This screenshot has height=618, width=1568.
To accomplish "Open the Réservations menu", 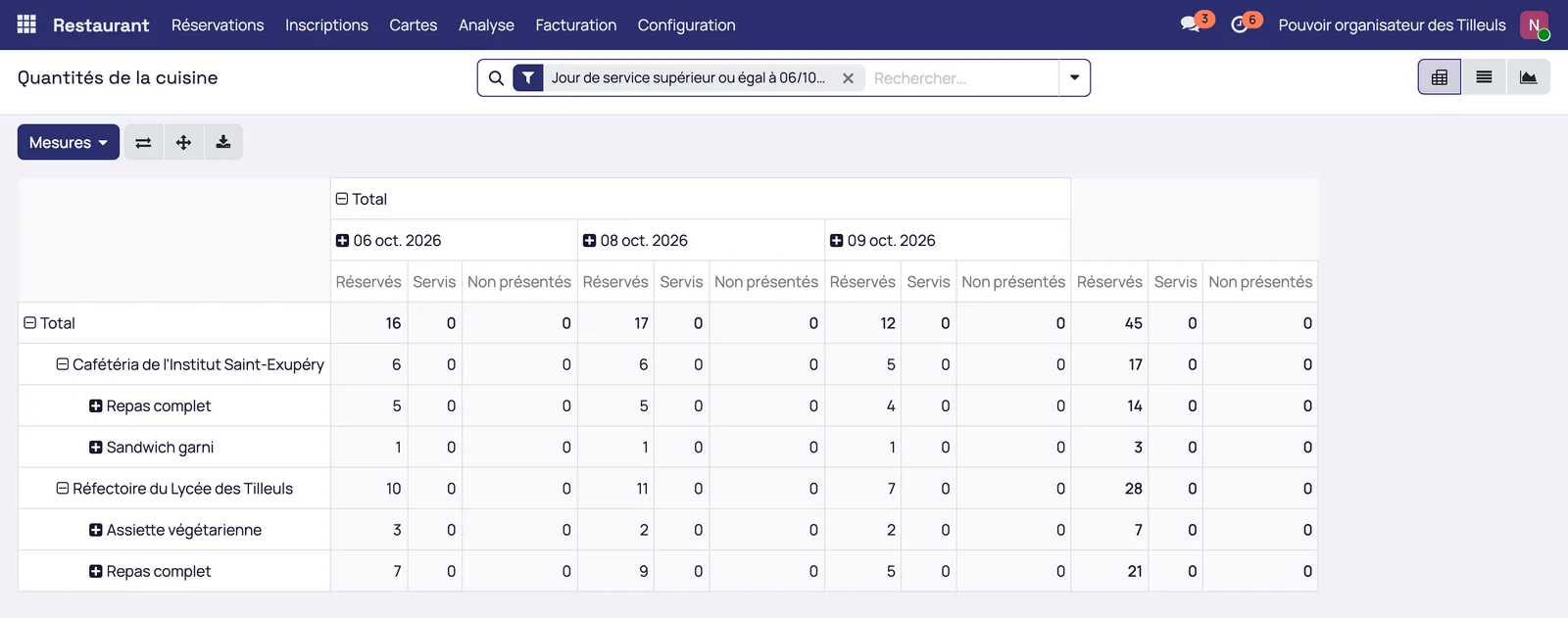I will point(218,24).
